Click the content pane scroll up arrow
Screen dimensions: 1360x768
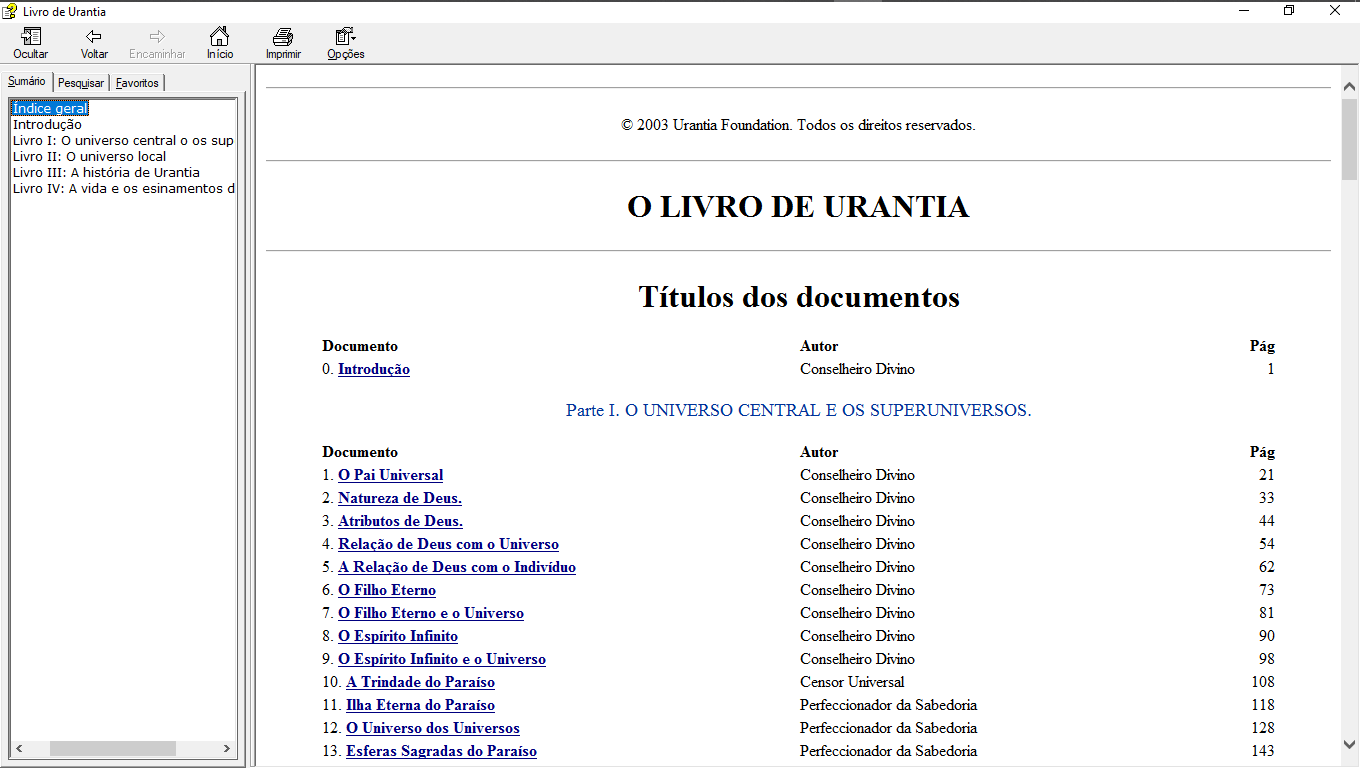[x=1350, y=86]
